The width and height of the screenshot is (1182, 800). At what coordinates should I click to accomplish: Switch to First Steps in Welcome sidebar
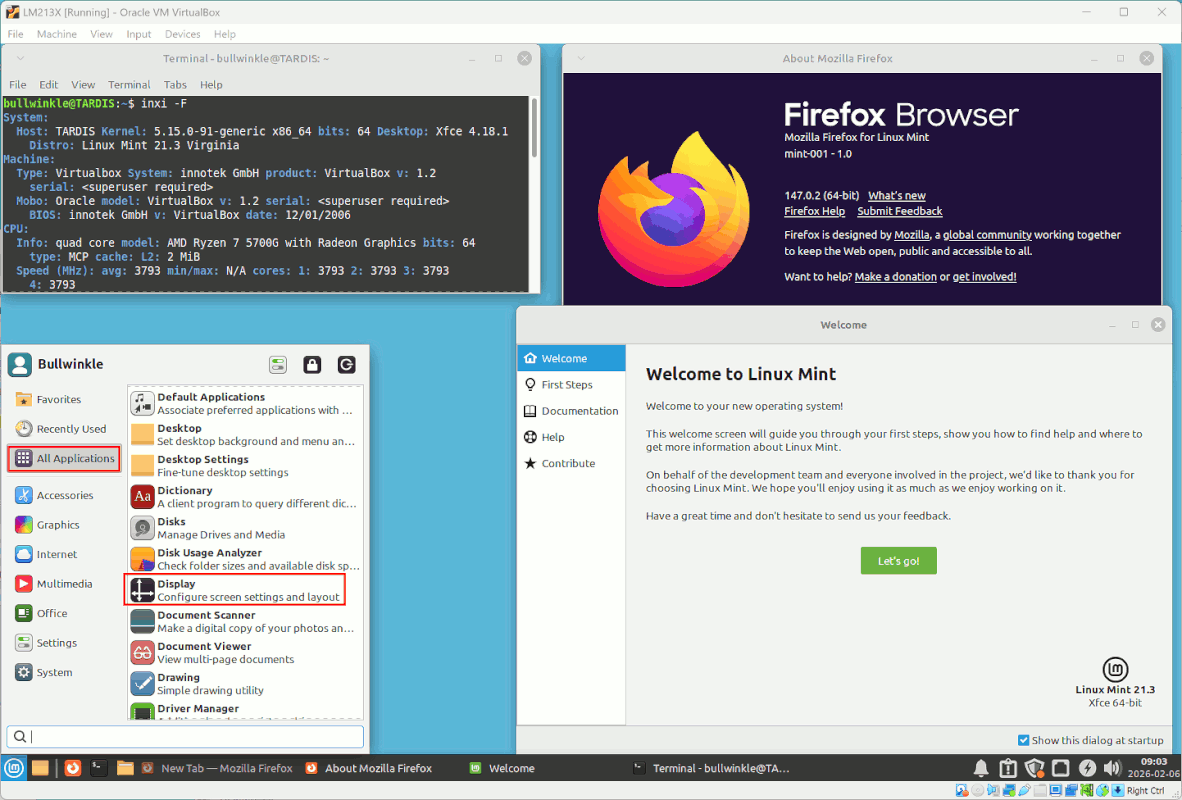coord(571,385)
